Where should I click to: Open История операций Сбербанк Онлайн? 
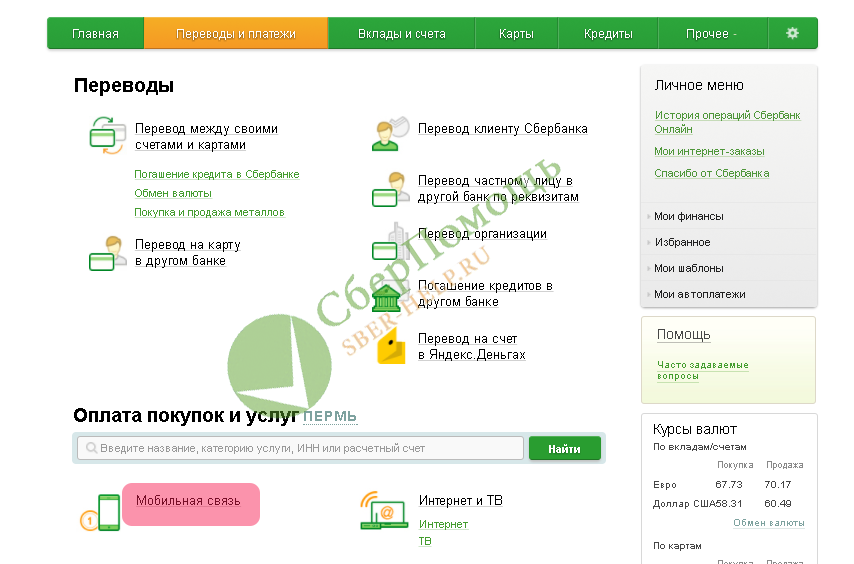click(x=727, y=122)
